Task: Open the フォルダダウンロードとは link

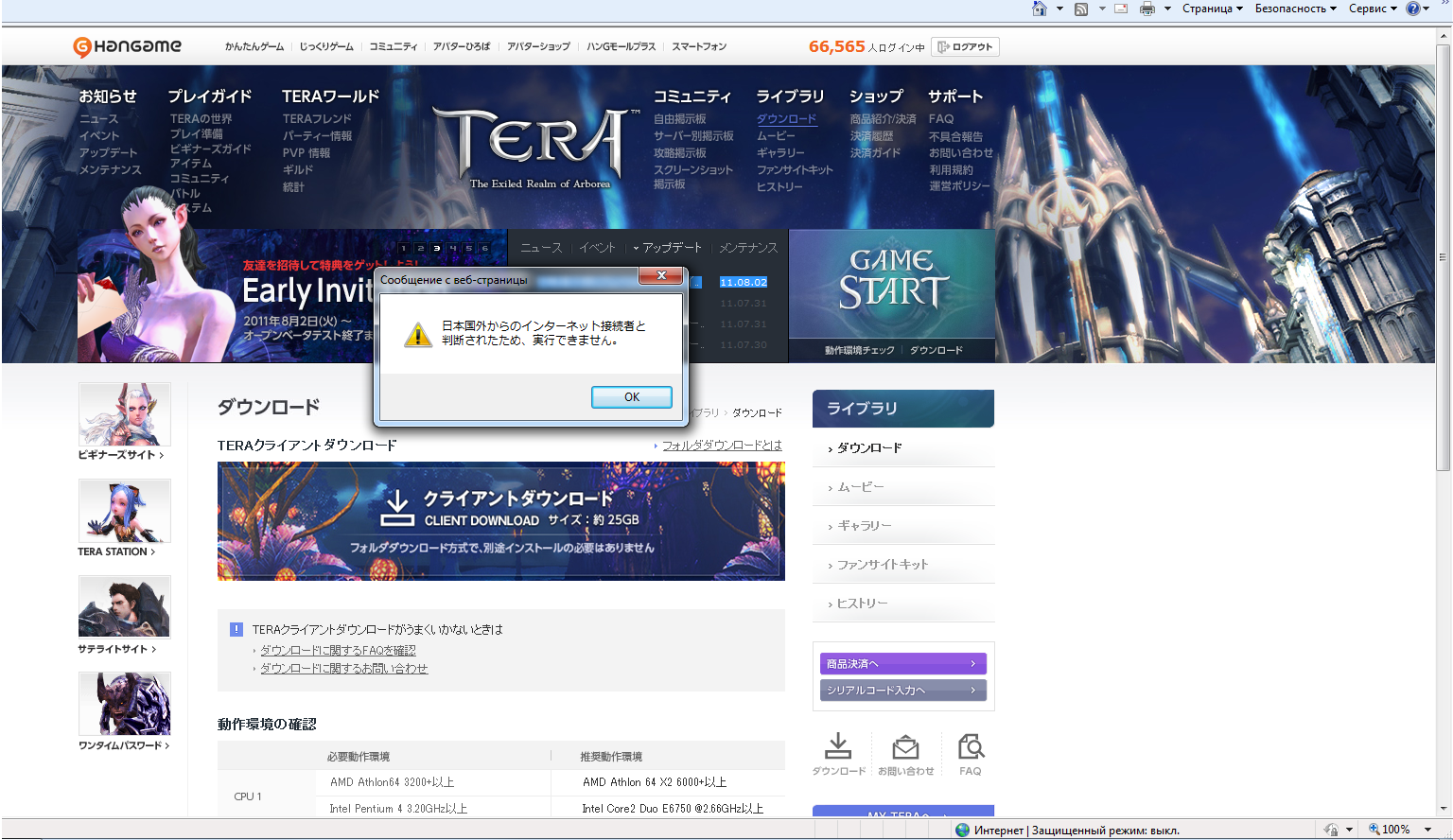Action: coord(722,446)
